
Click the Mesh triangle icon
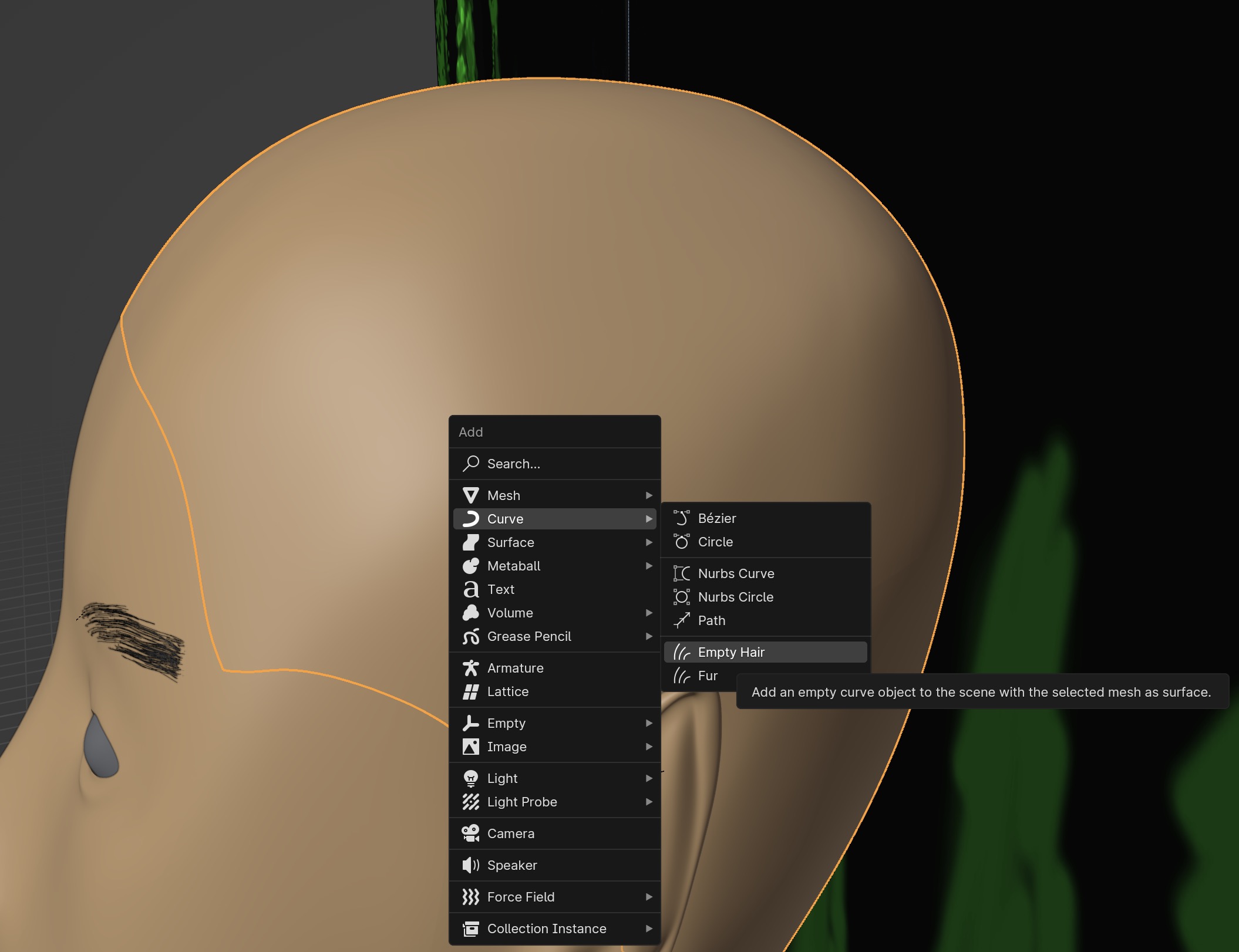pos(470,495)
